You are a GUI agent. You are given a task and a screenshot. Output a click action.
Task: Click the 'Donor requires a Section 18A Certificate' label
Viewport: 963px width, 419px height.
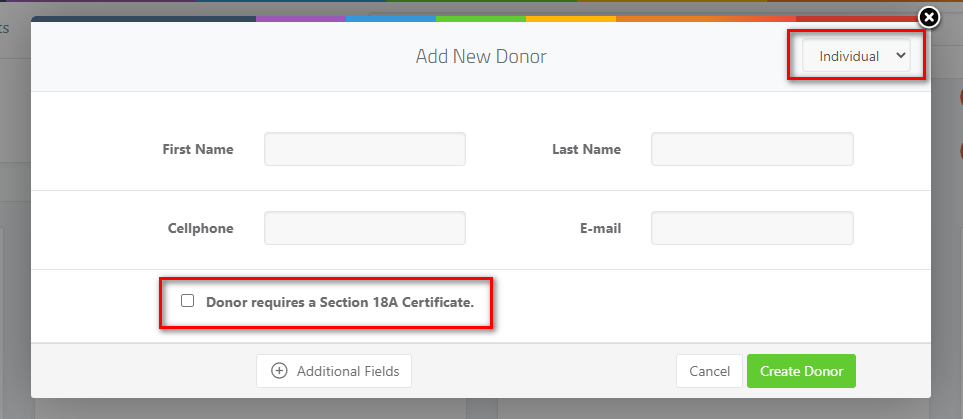coord(340,302)
